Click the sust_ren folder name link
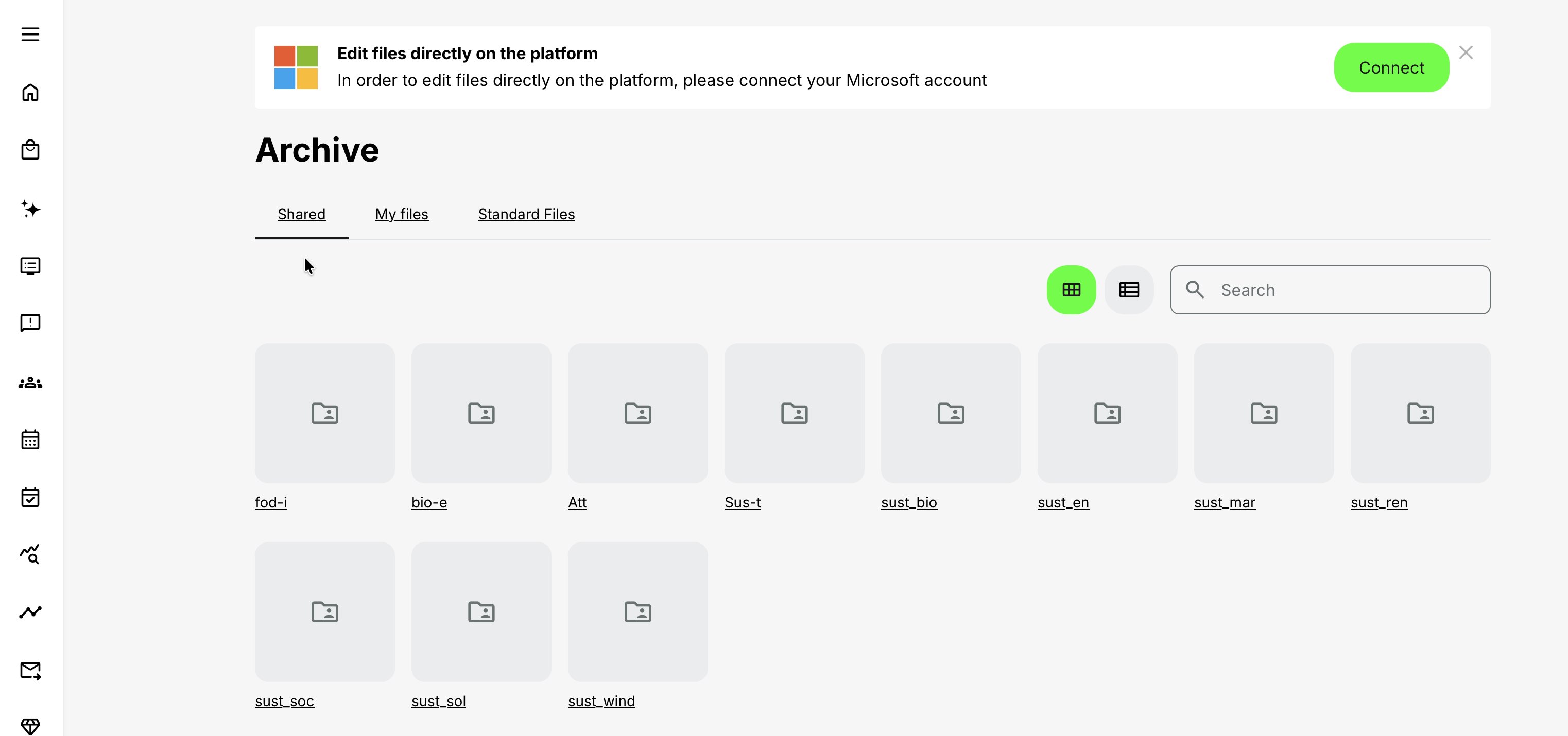 1380,502
